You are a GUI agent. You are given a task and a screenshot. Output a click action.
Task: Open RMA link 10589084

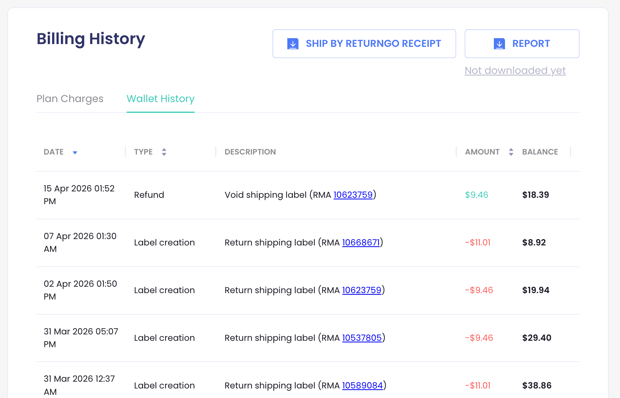pyautogui.click(x=363, y=385)
